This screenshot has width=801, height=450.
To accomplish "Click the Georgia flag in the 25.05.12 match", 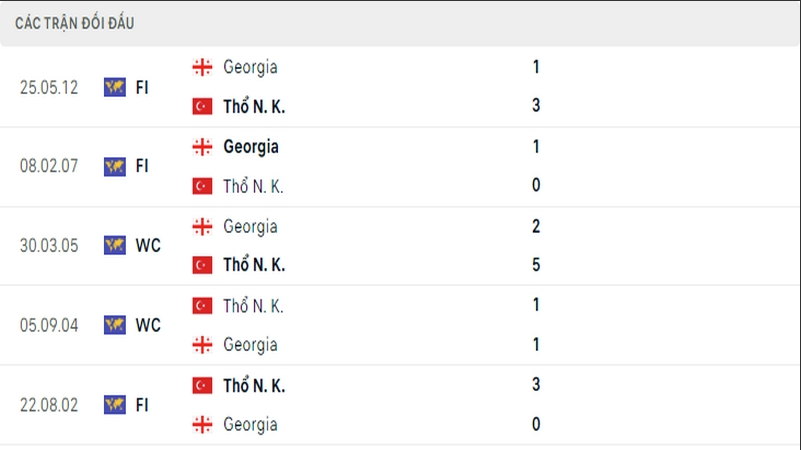I will coord(202,67).
